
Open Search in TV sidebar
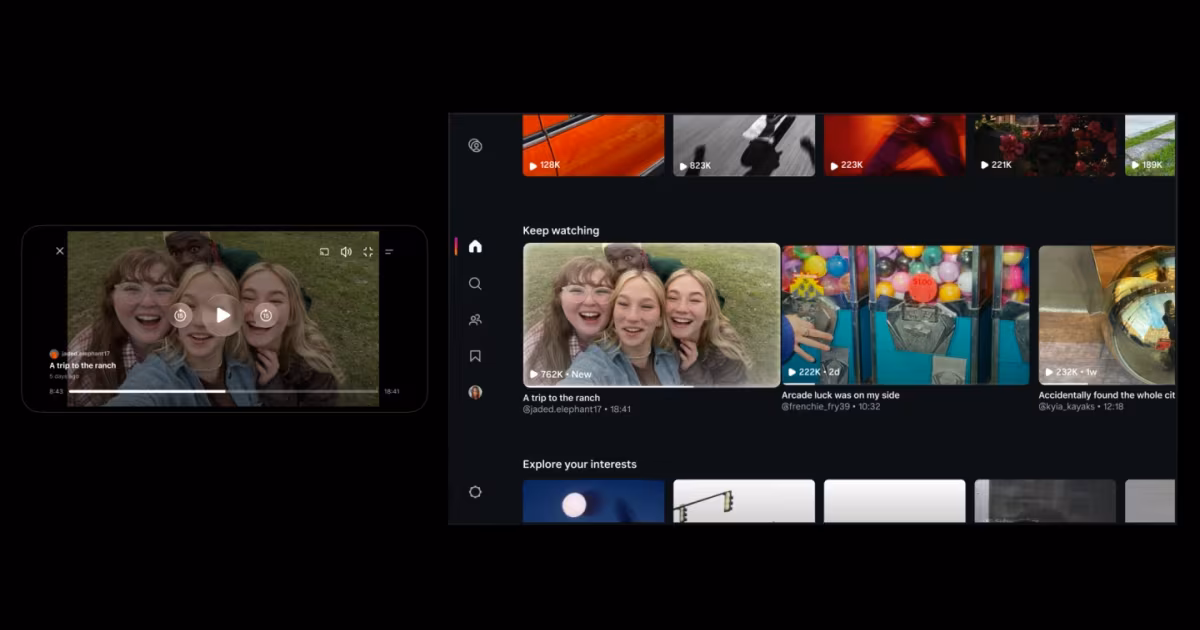pos(475,283)
